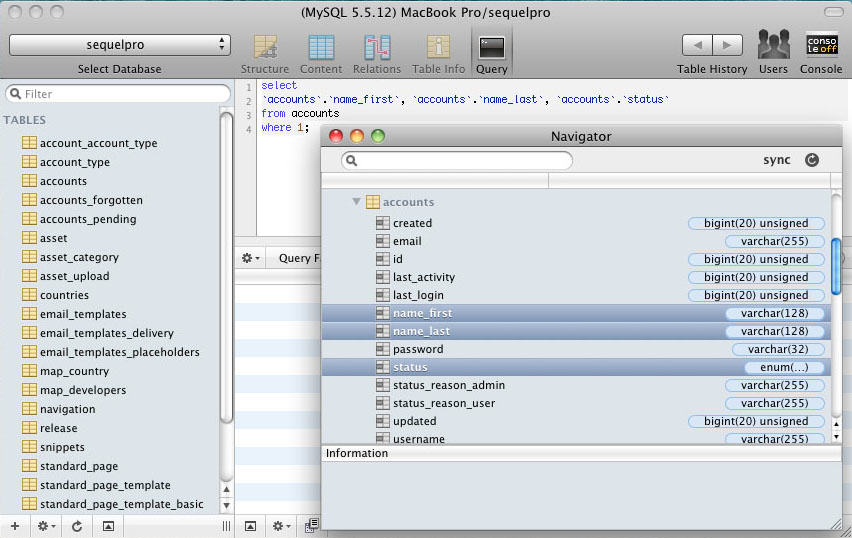Open the table actions gear menu

[x=46, y=526]
